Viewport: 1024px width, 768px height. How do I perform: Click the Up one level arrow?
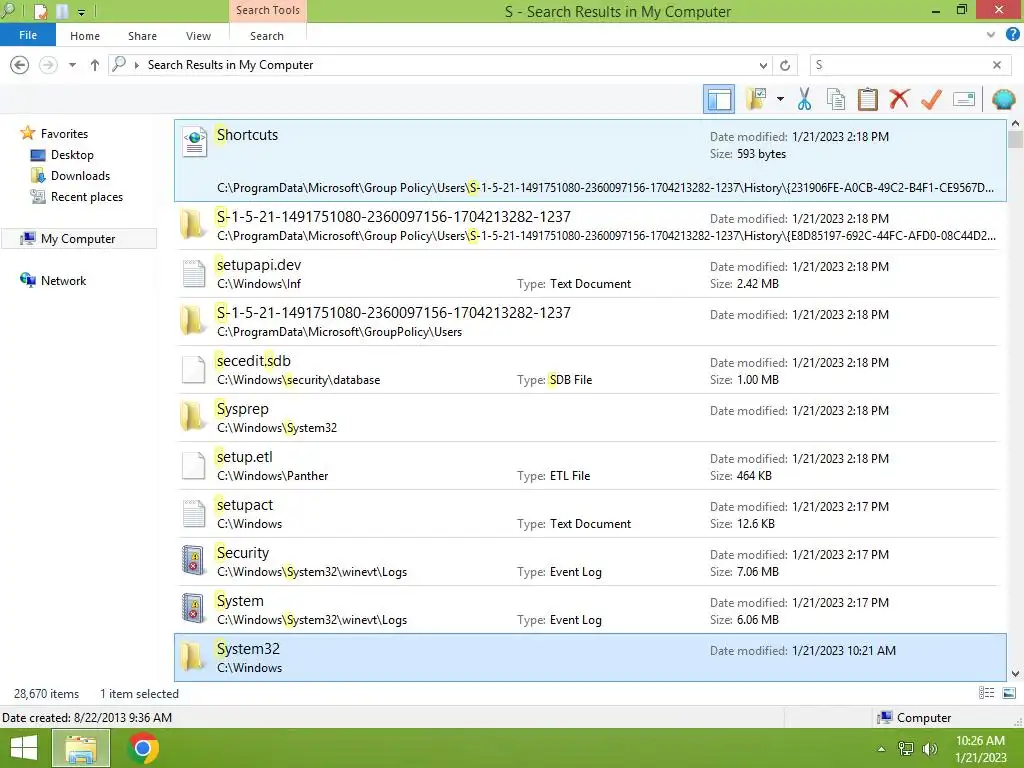coord(95,65)
